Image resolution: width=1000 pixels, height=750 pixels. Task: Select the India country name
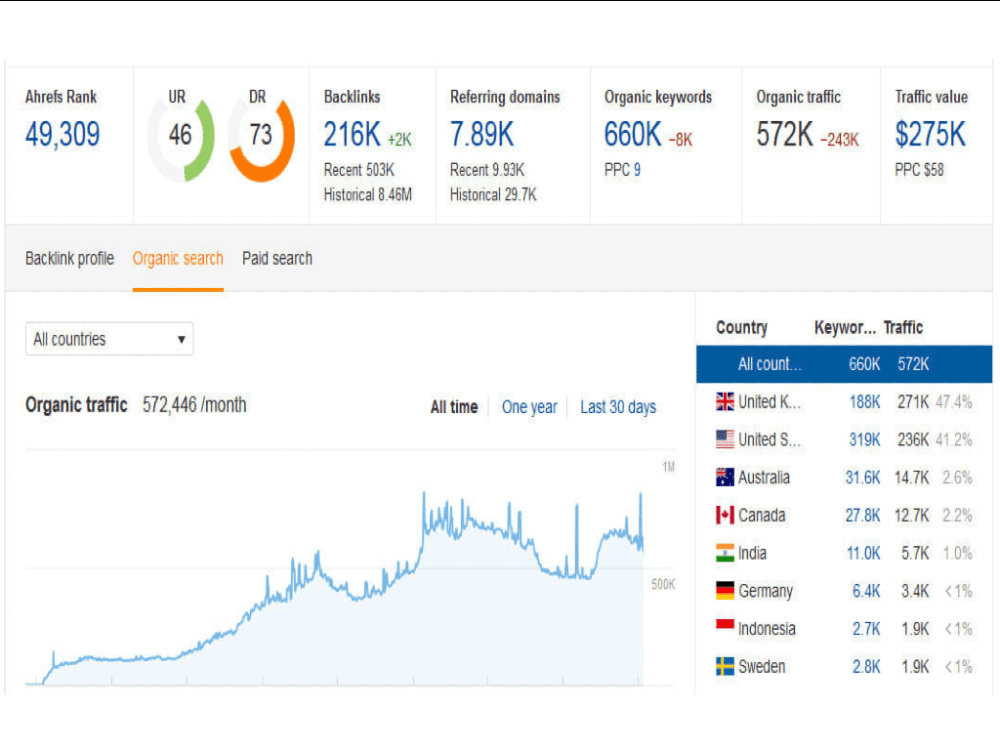(x=753, y=553)
